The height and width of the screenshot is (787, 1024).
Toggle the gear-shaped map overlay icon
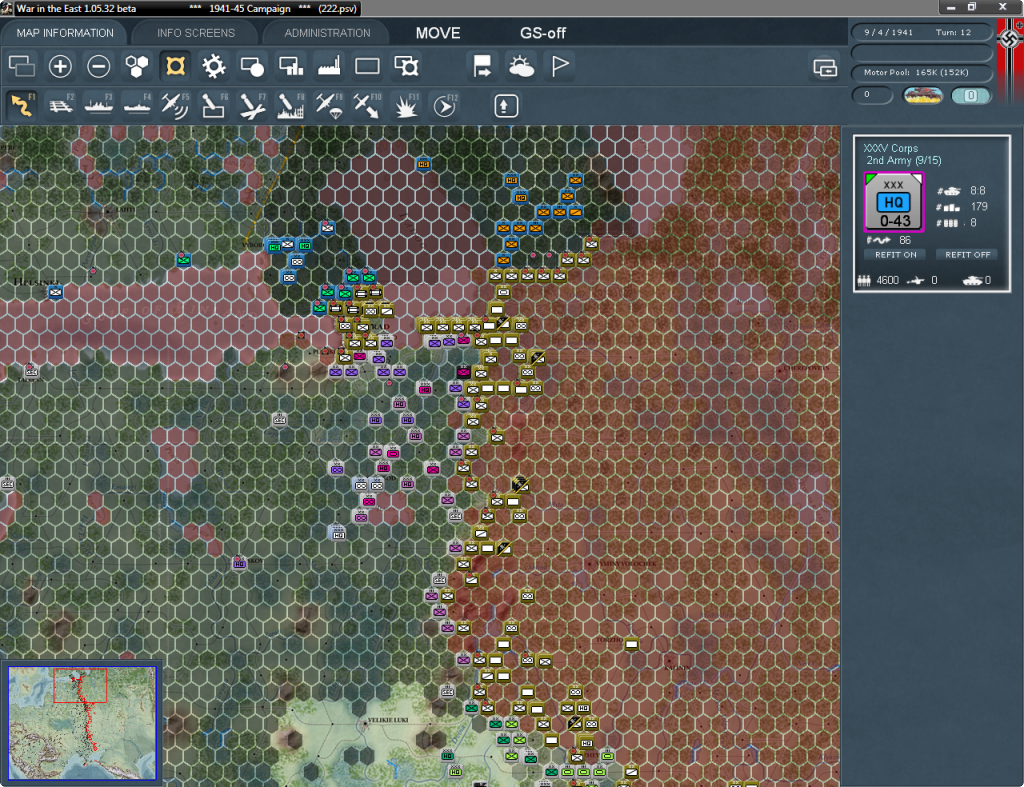click(214, 66)
